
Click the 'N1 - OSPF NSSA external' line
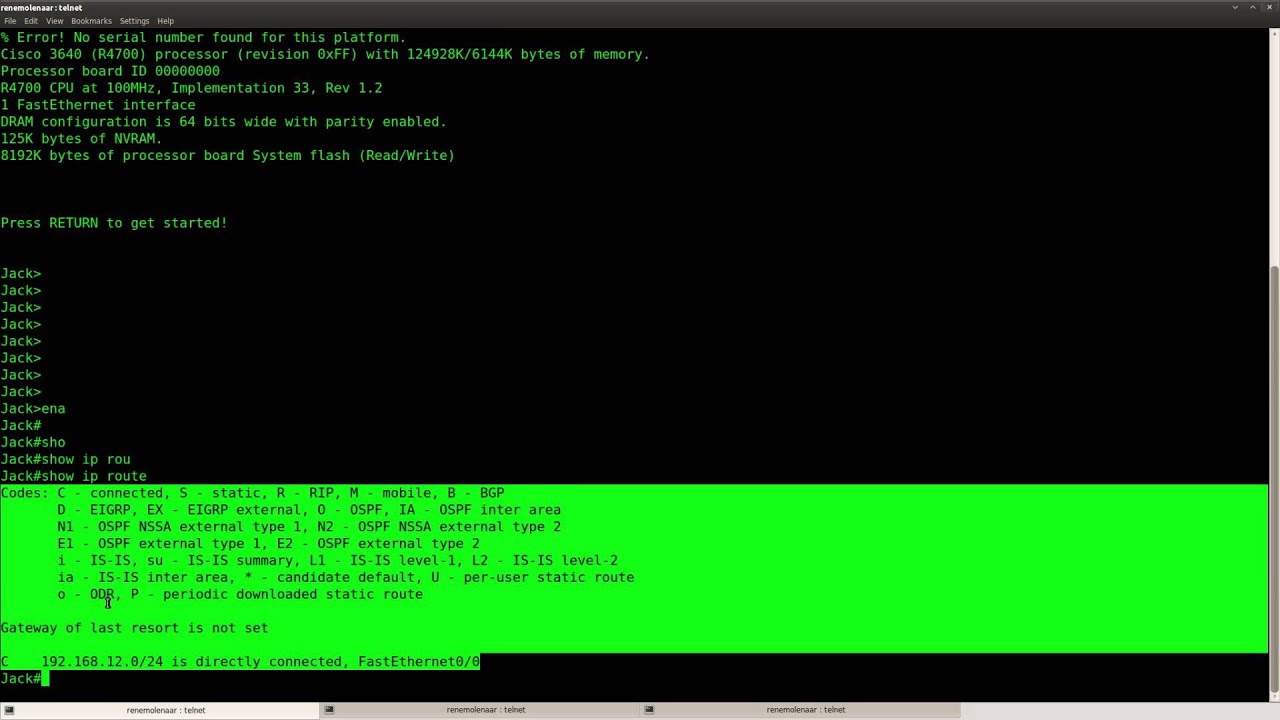pos(309,527)
